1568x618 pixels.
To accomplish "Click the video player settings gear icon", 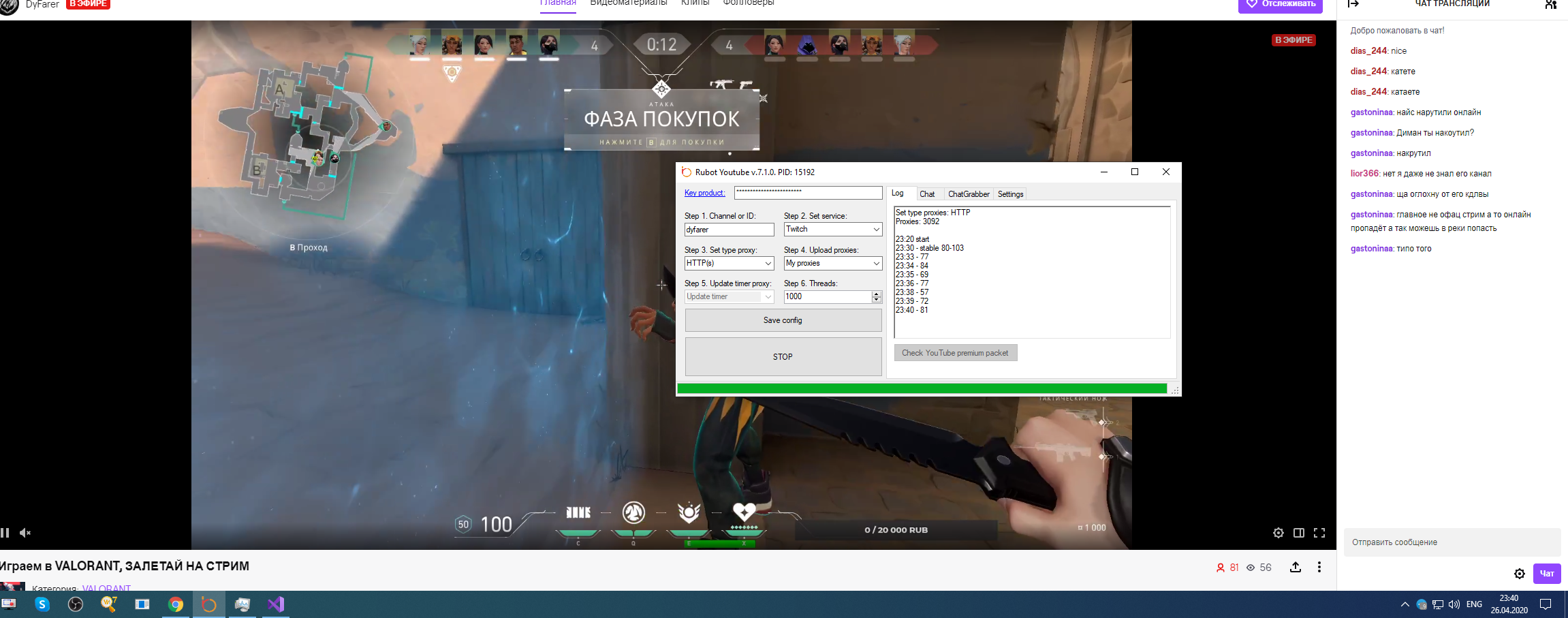I will [x=1278, y=533].
